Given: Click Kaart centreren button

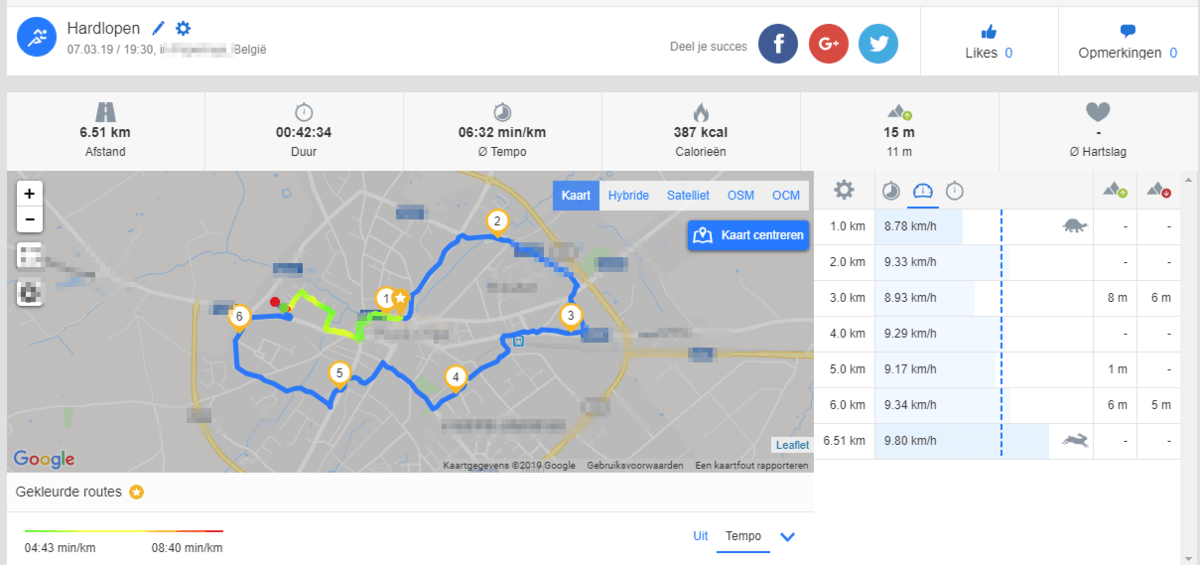Looking at the screenshot, I should (x=748, y=236).
